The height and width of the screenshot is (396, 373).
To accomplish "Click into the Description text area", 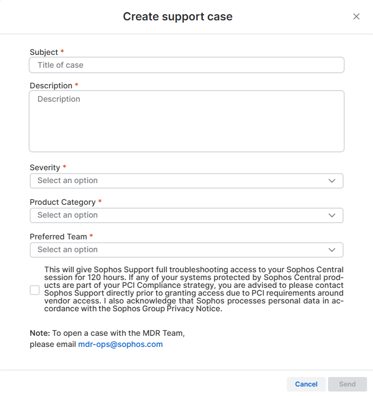I will pyautogui.click(x=187, y=121).
